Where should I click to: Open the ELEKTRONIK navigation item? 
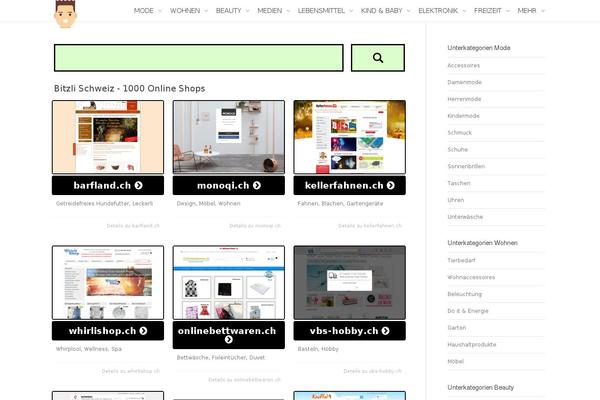tap(438, 11)
